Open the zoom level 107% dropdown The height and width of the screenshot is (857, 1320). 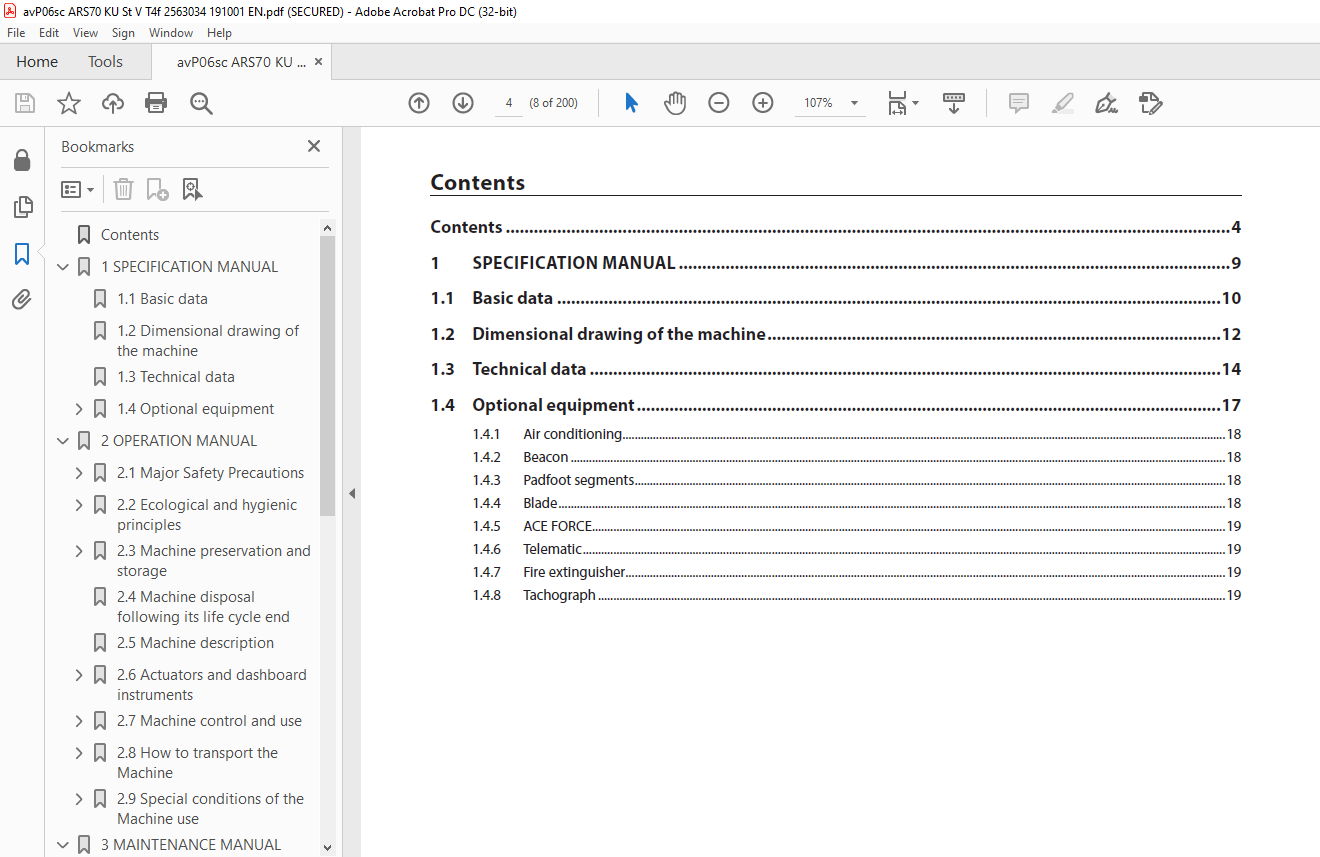pyautogui.click(x=854, y=103)
